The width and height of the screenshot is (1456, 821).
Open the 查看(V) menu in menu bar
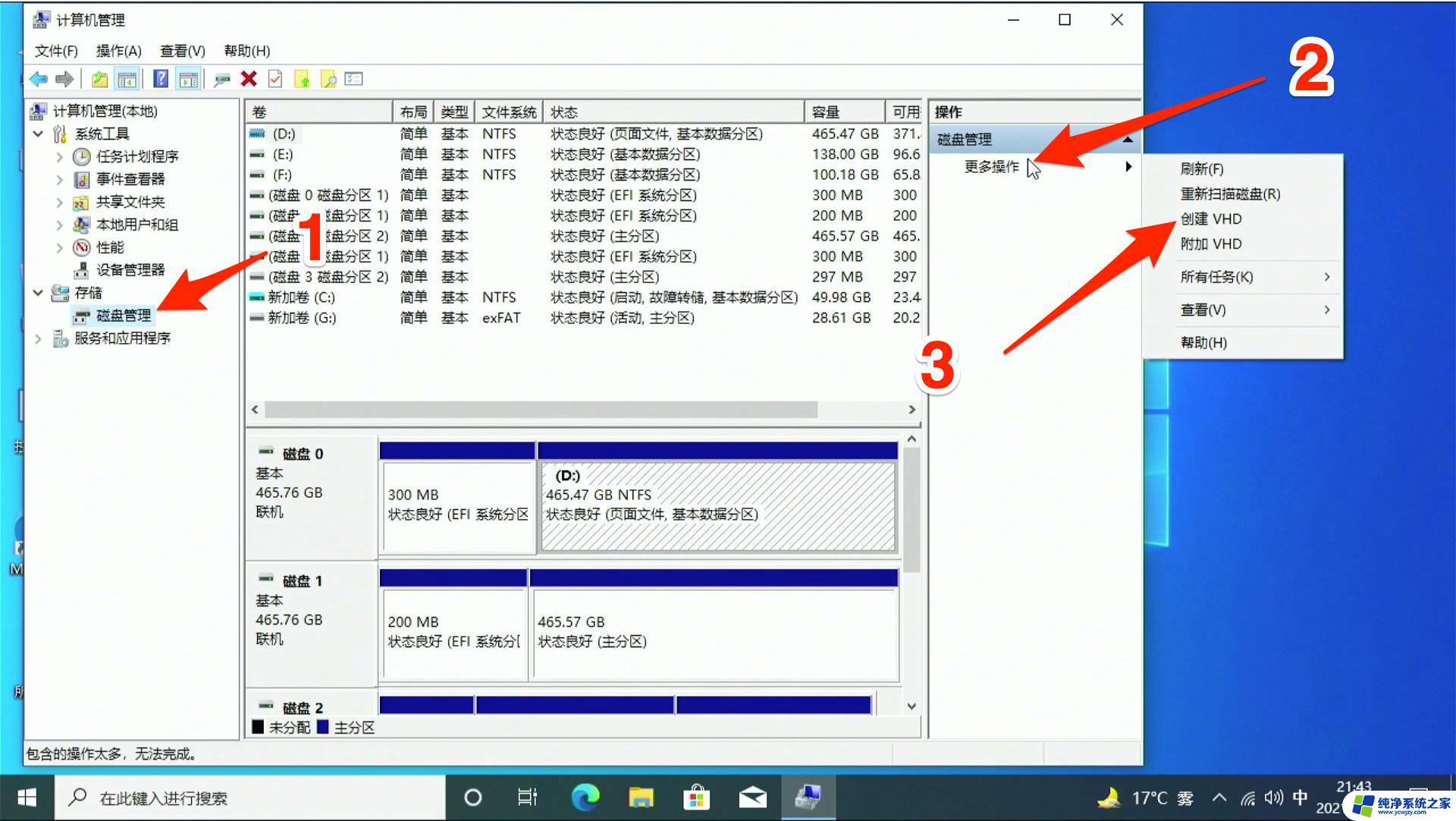tap(183, 51)
